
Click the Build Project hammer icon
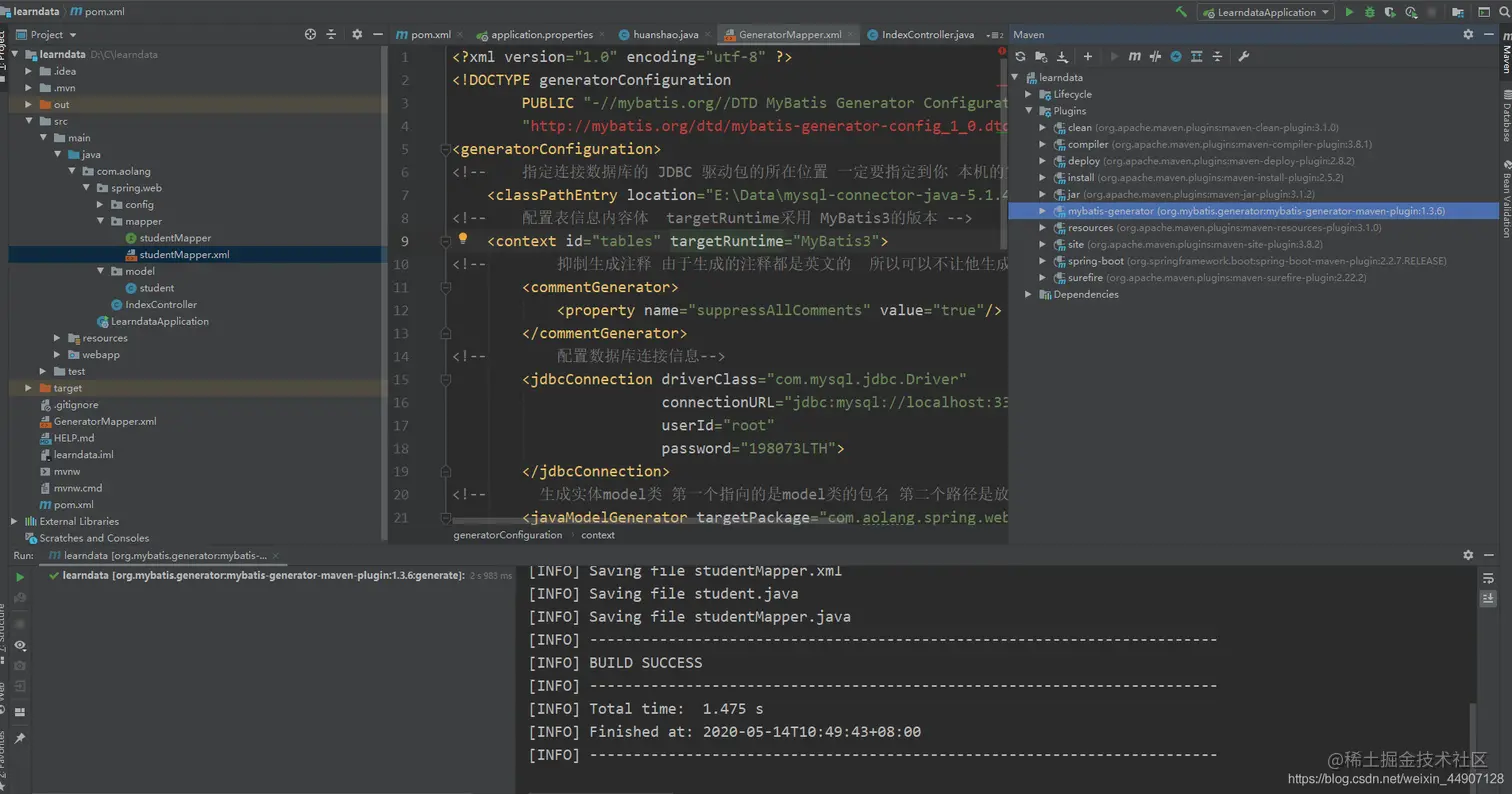tap(1182, 12)
